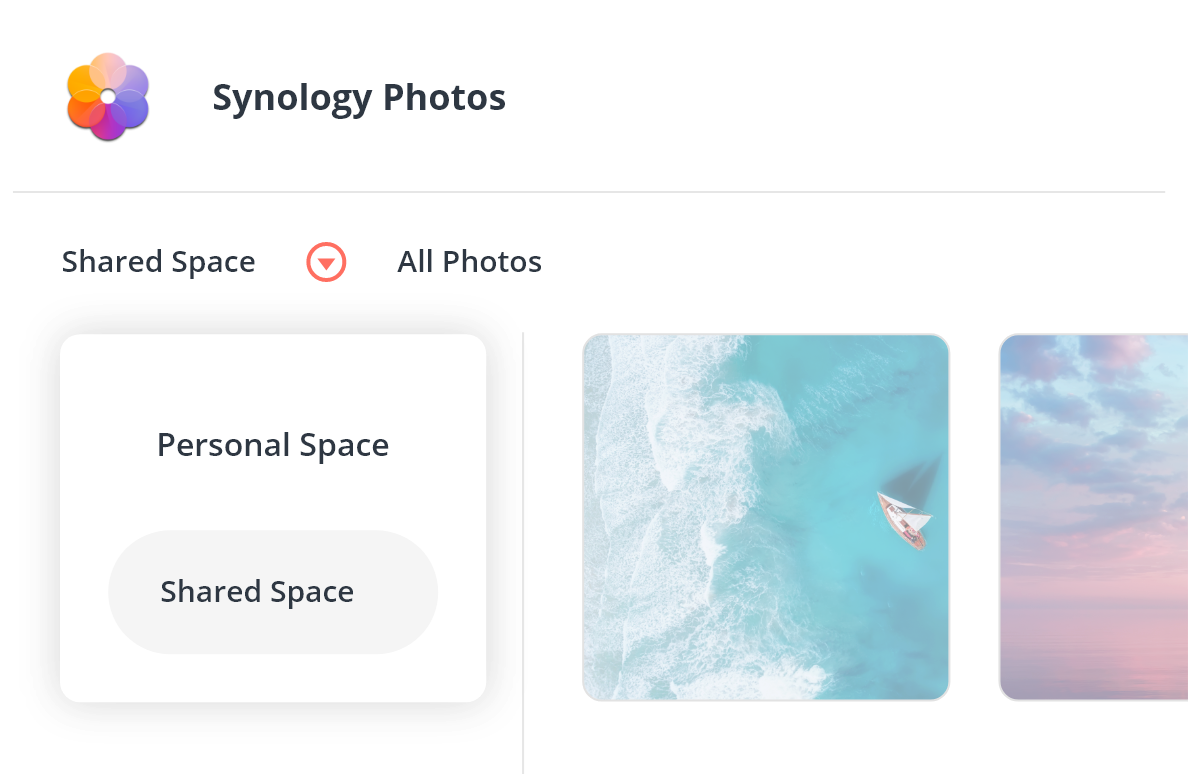Click the clouds in the sunset photo
The width and height of the screenshot is (1188, 774).
click(x=1091, y=424)
